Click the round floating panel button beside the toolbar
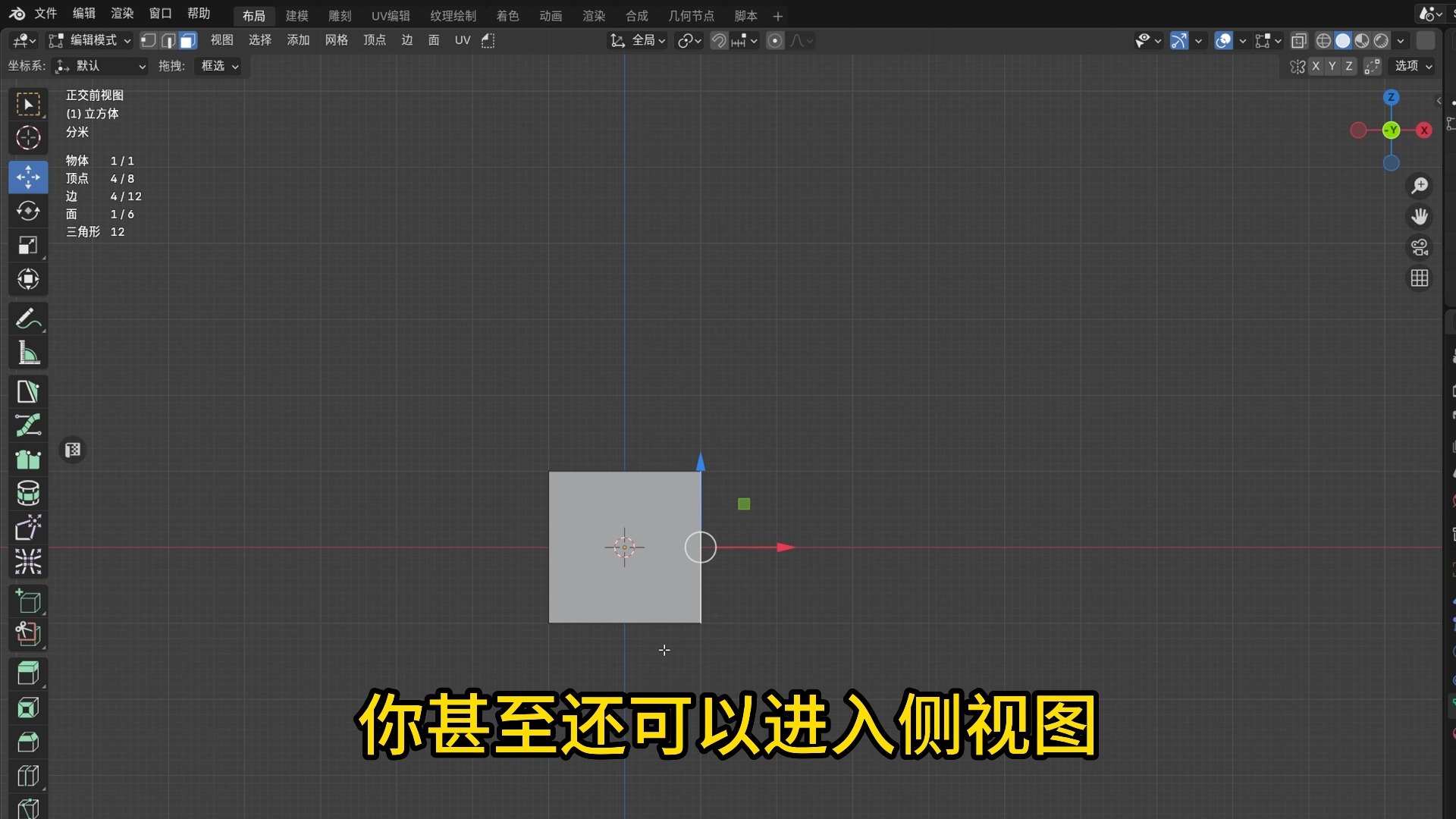The image size is (1456, 819). coord(73,450)
